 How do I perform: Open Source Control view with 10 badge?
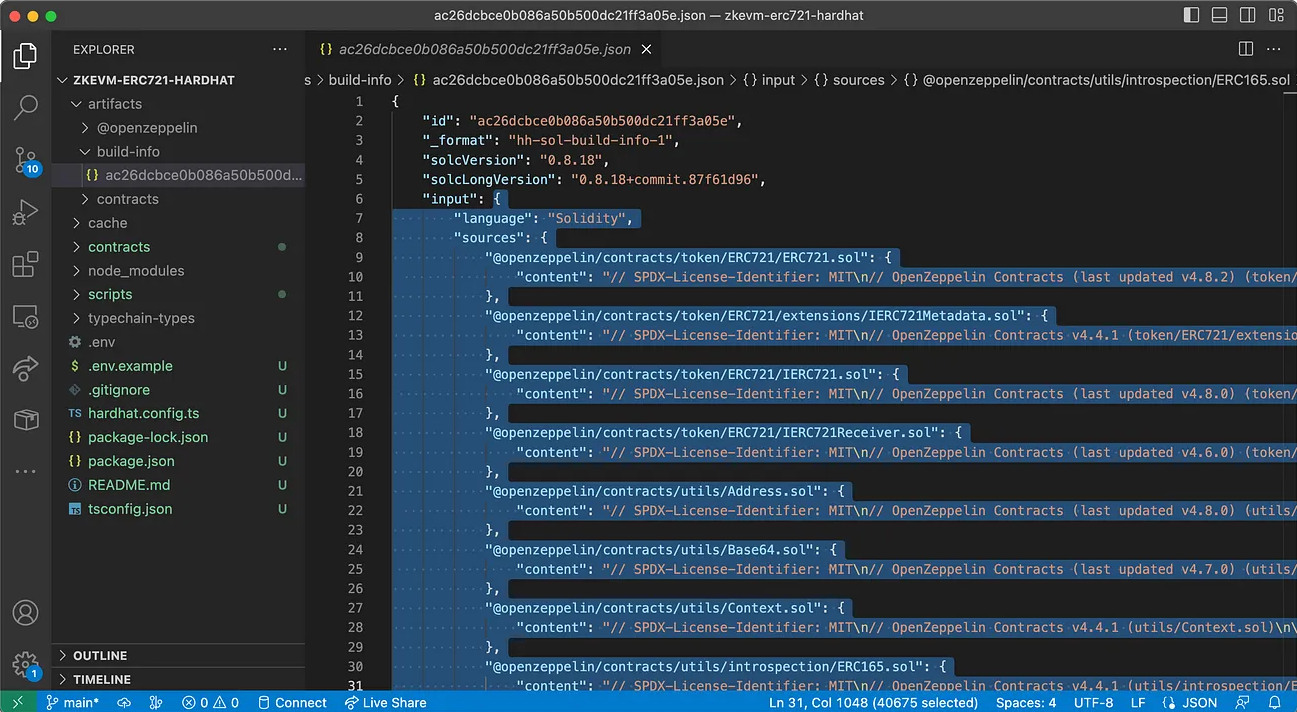click(x=26, y=160)
